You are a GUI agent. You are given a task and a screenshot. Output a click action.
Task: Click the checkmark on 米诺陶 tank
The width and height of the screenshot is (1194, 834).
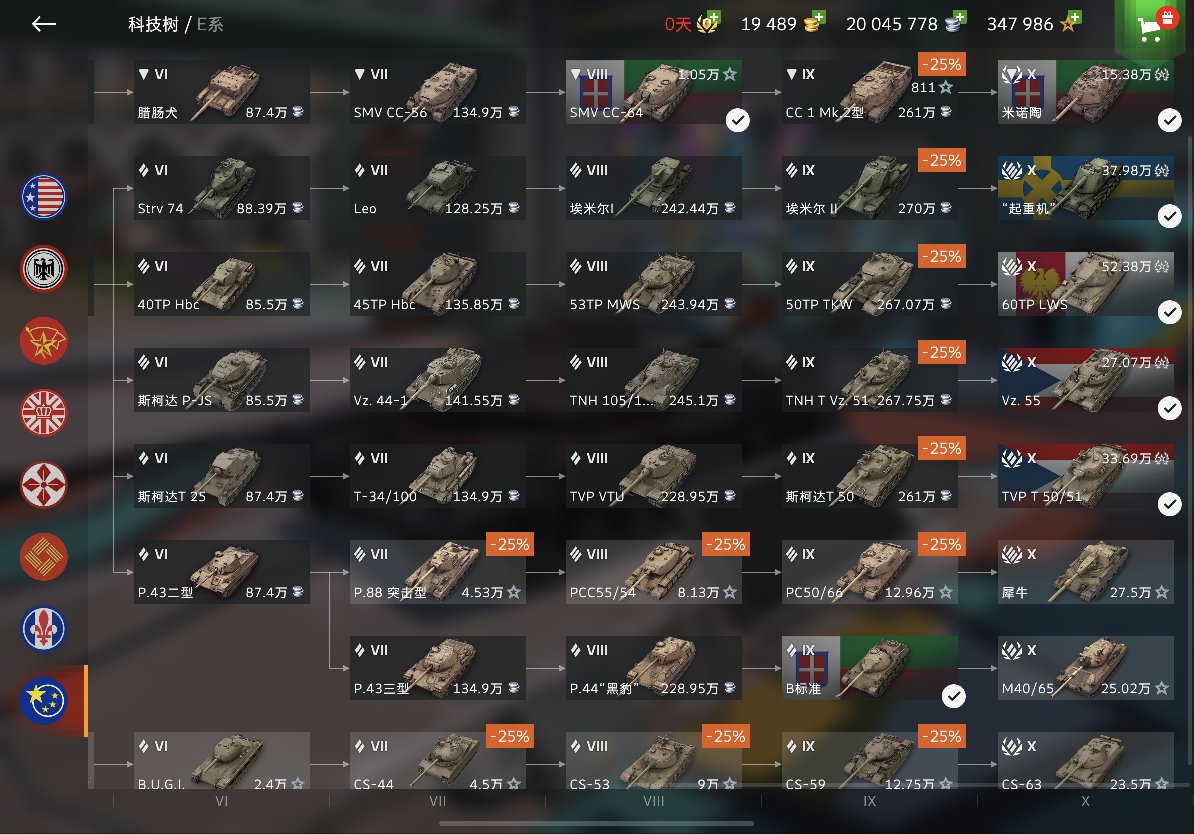(1169, 120)
